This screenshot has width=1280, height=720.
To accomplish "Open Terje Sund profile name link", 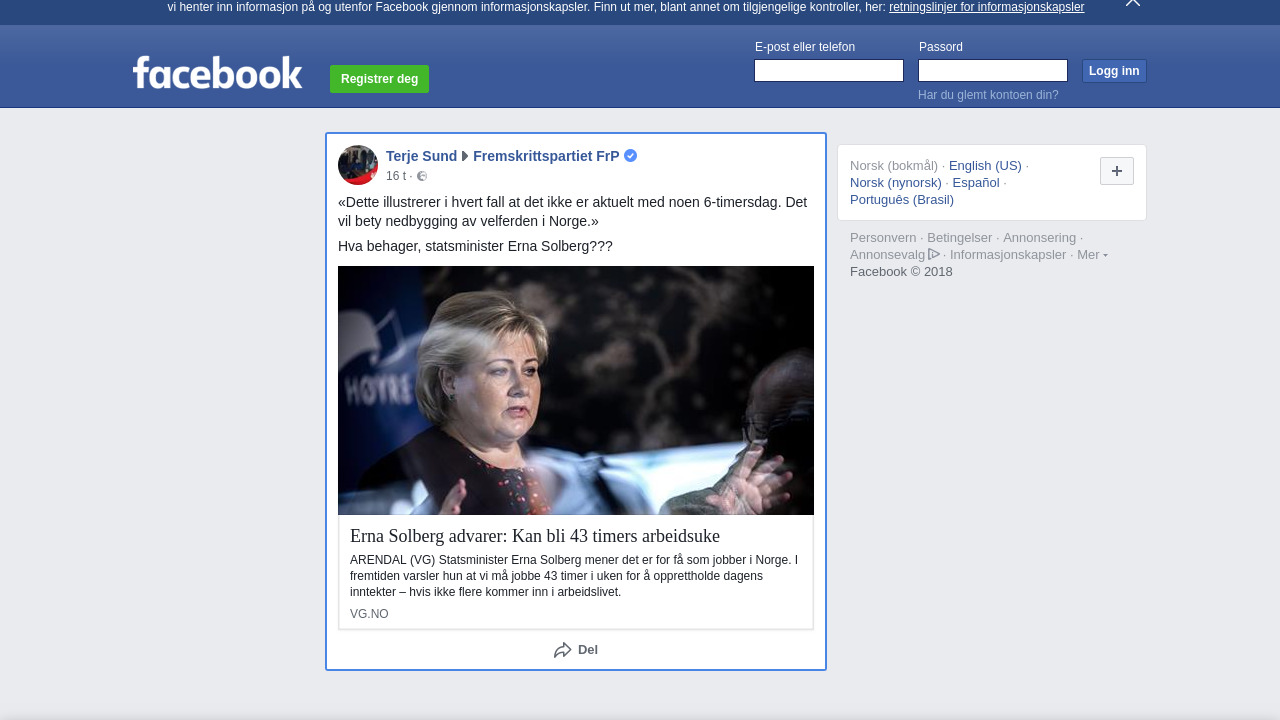I will (421, 156).
